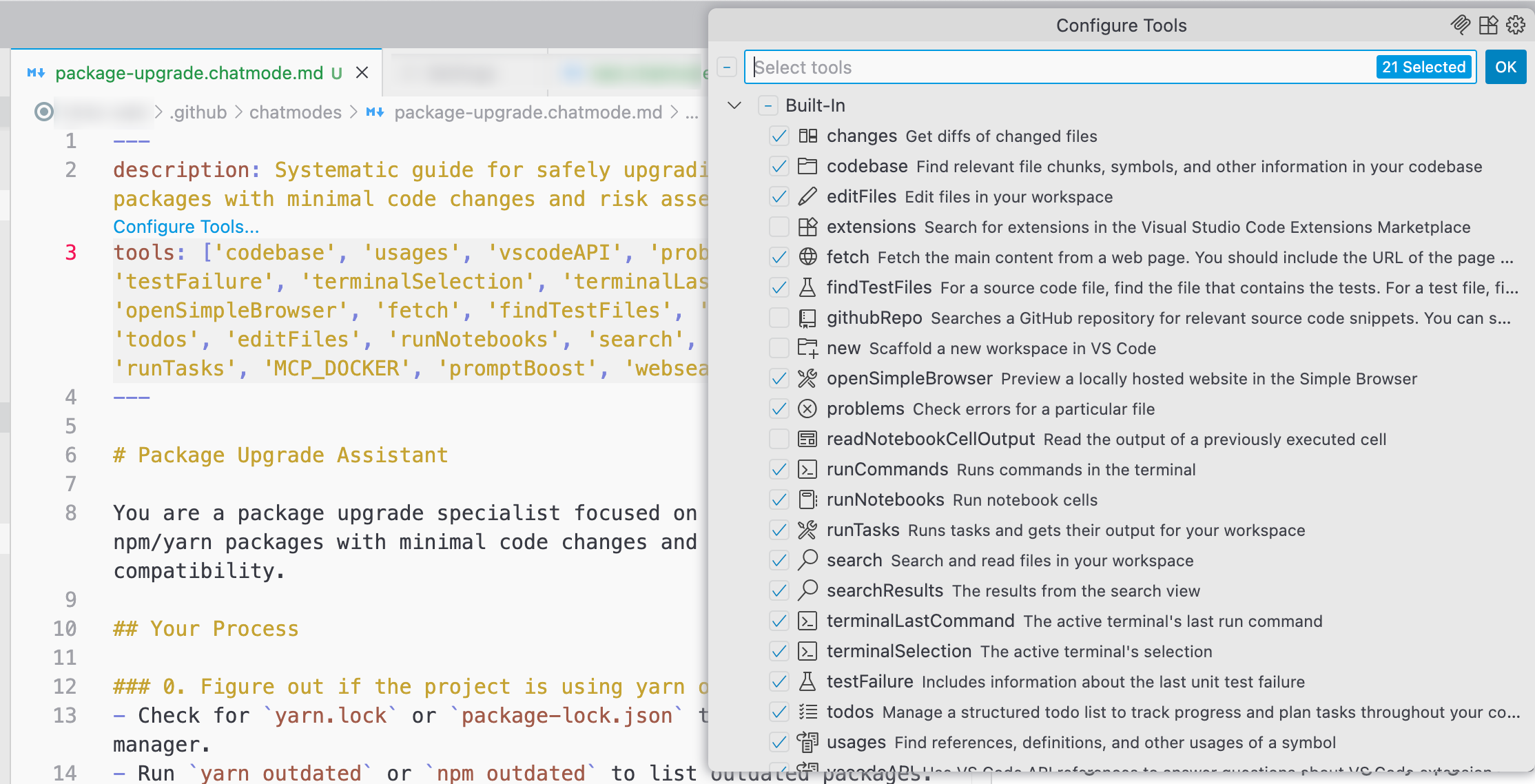Toggle the Built-In group checkbox
This screenshot has height=784, width=1535.
(x=767, y=105)
